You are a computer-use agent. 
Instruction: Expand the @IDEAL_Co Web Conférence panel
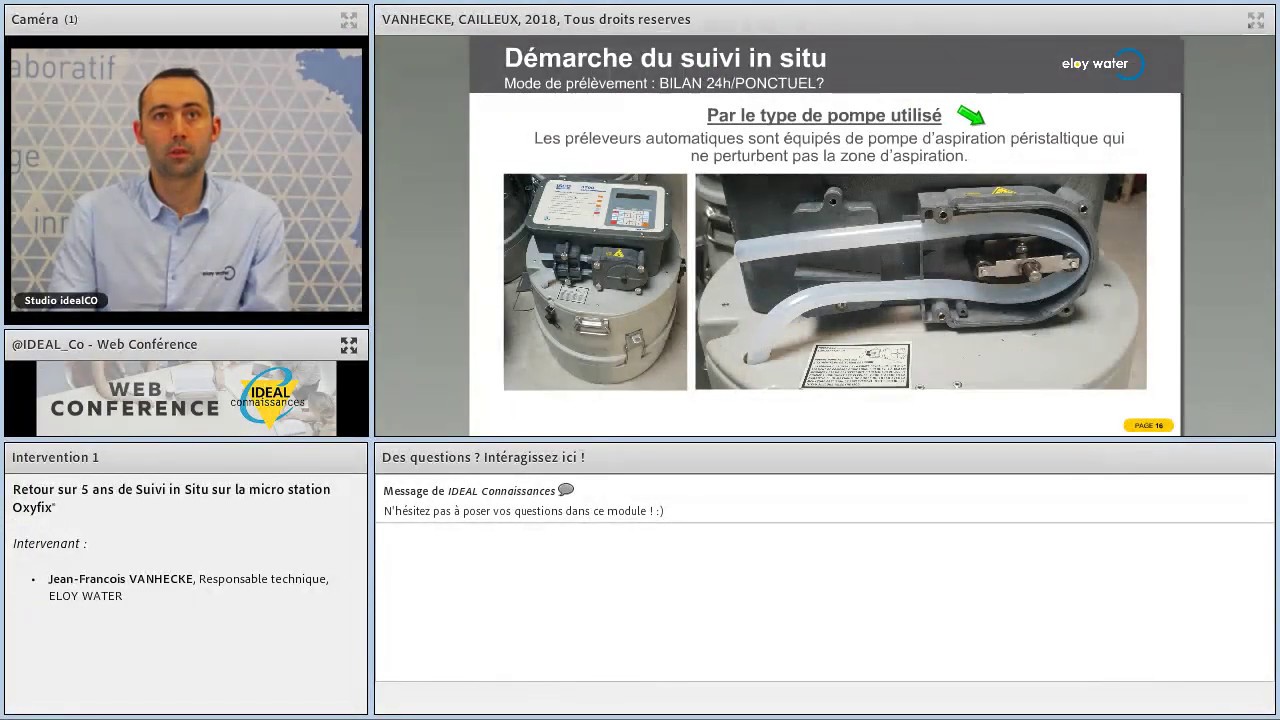pyautogui.click(x=349, y=345)
